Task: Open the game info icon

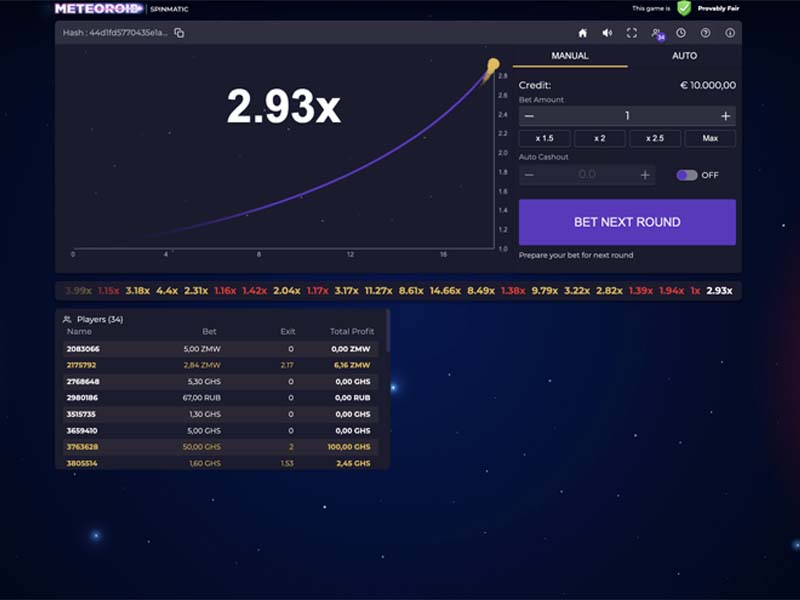Action: 730,33
